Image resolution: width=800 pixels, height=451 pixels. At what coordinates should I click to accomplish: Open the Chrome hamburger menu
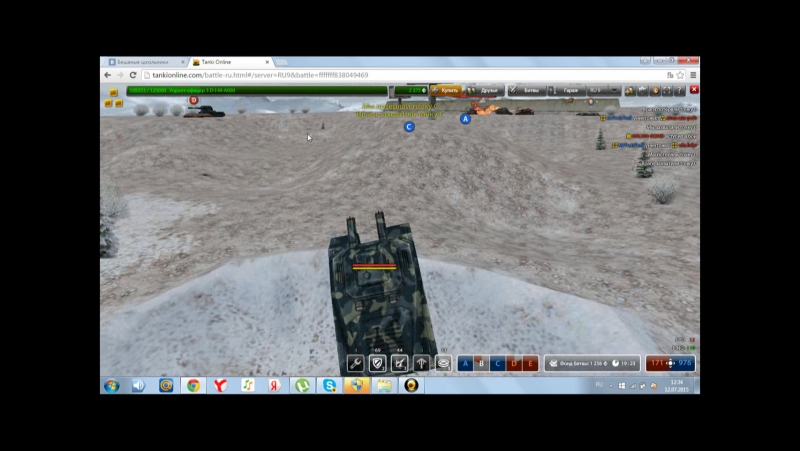pos(693,75)
